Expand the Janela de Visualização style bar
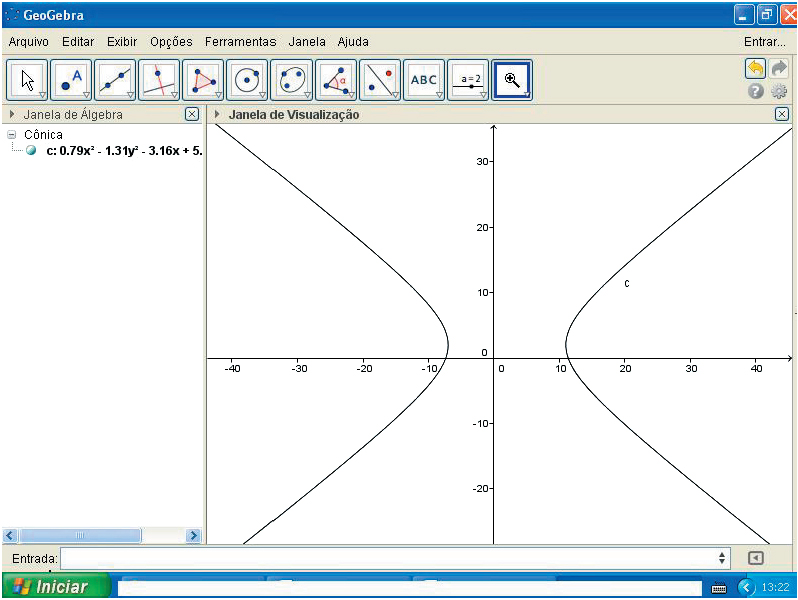This screenshot has height=600, width=798. (218, 115)
